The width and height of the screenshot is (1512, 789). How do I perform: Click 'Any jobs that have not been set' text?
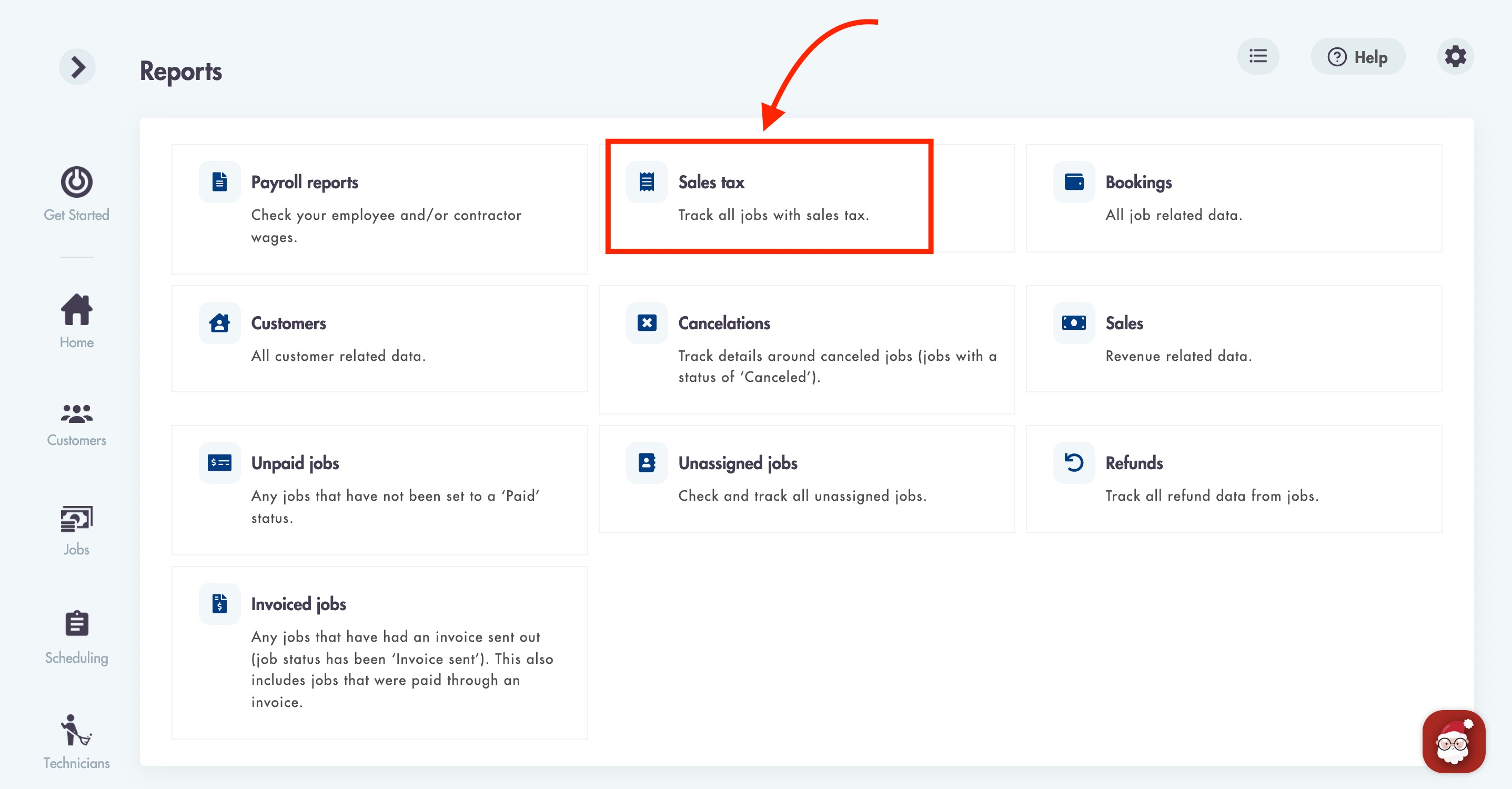click(x=396, y=507)
